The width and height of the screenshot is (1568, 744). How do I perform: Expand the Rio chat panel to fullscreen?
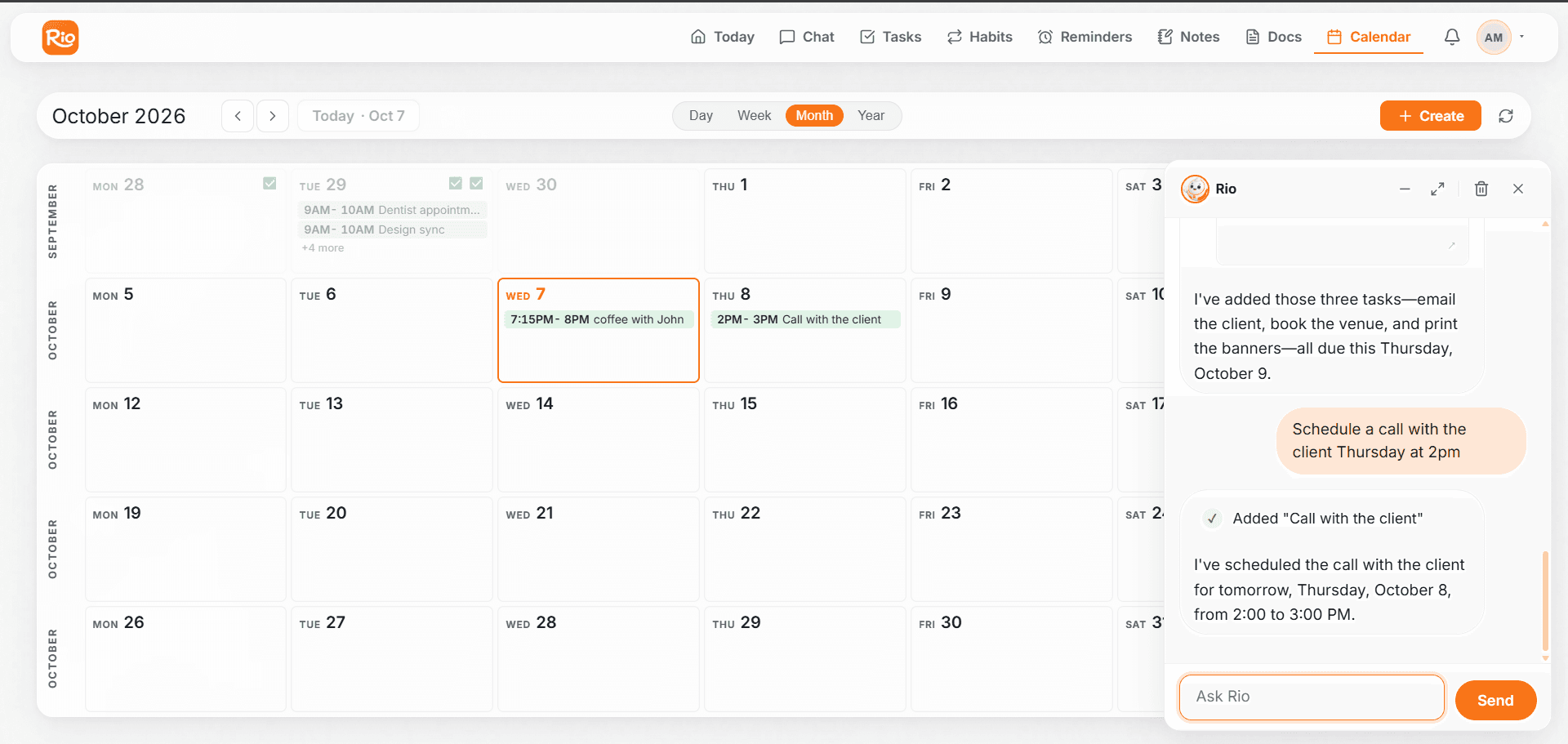coord(1437,189)
